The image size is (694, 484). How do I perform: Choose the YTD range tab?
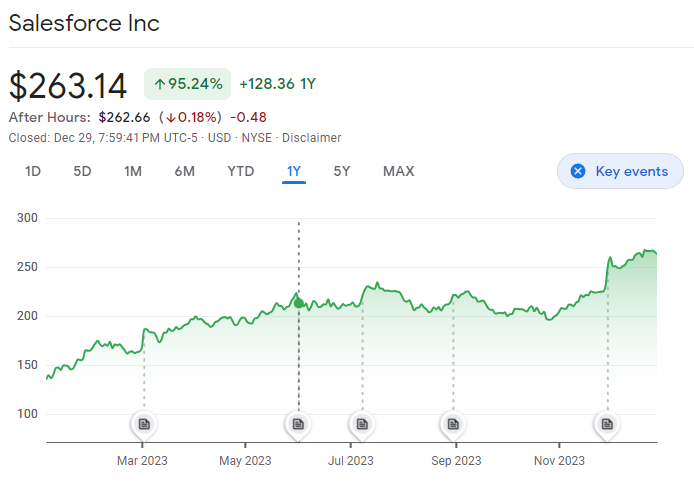click(241, 171)
